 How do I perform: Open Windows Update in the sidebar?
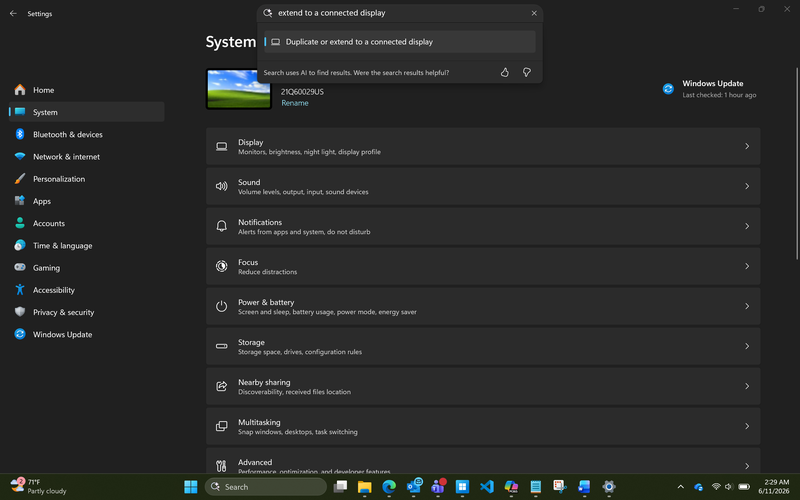[87, 334]
